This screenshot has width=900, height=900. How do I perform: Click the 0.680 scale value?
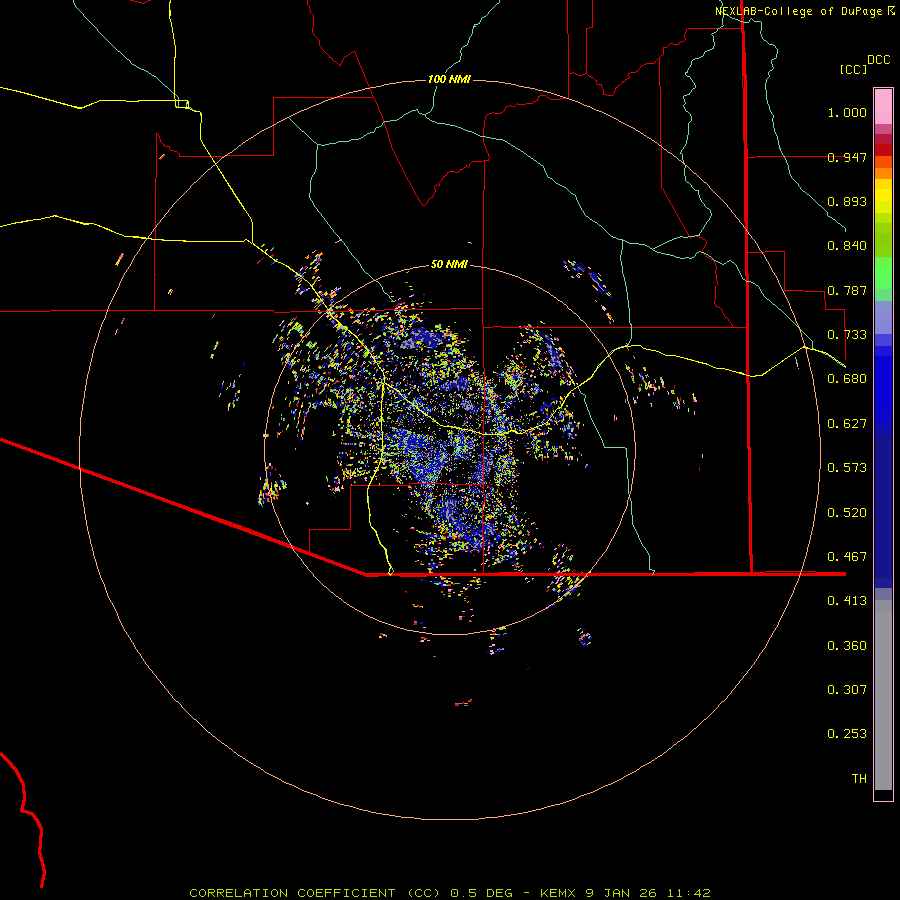[847, 379]
